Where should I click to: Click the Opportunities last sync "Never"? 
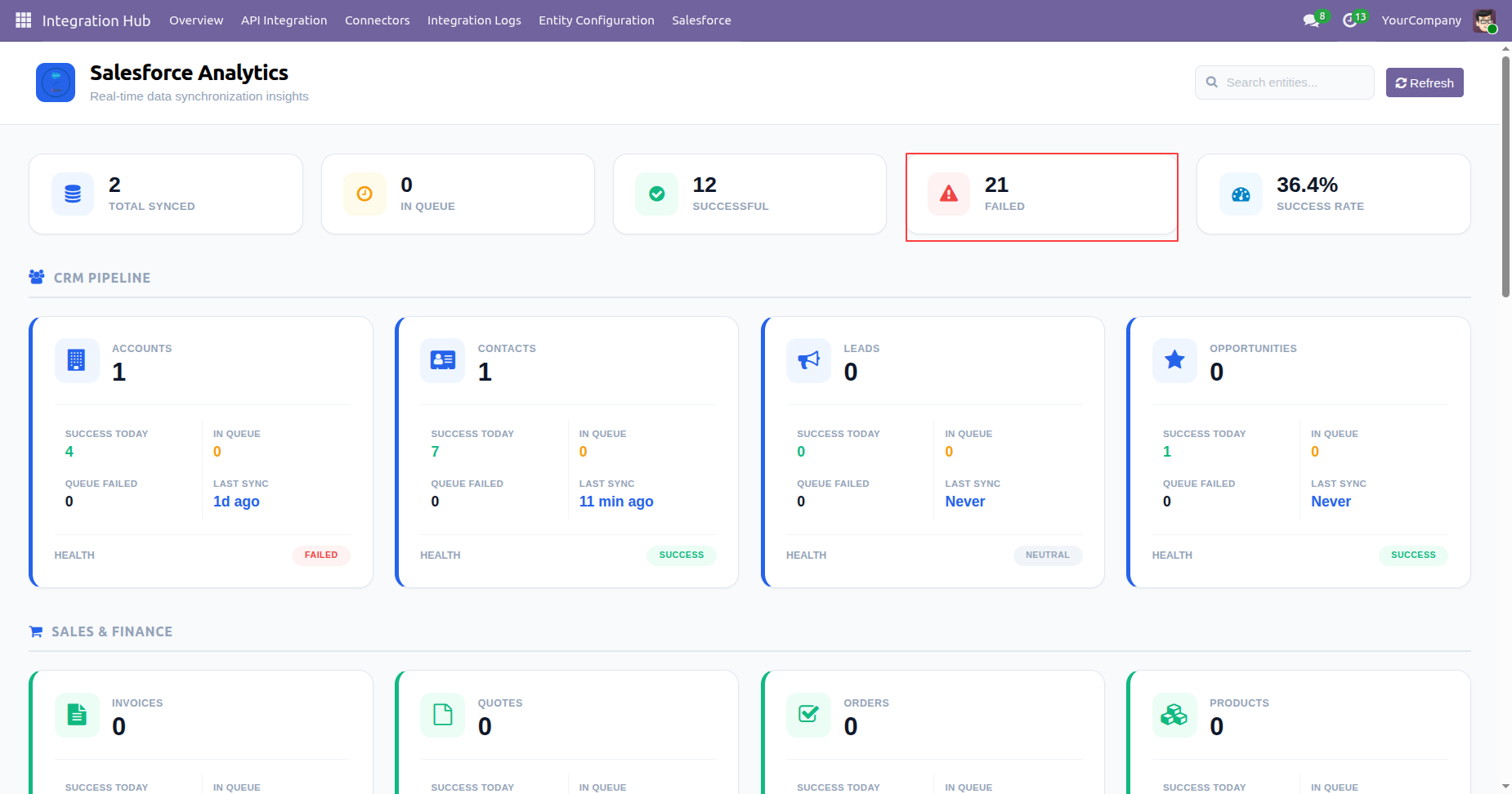(x=1331, y=502)
